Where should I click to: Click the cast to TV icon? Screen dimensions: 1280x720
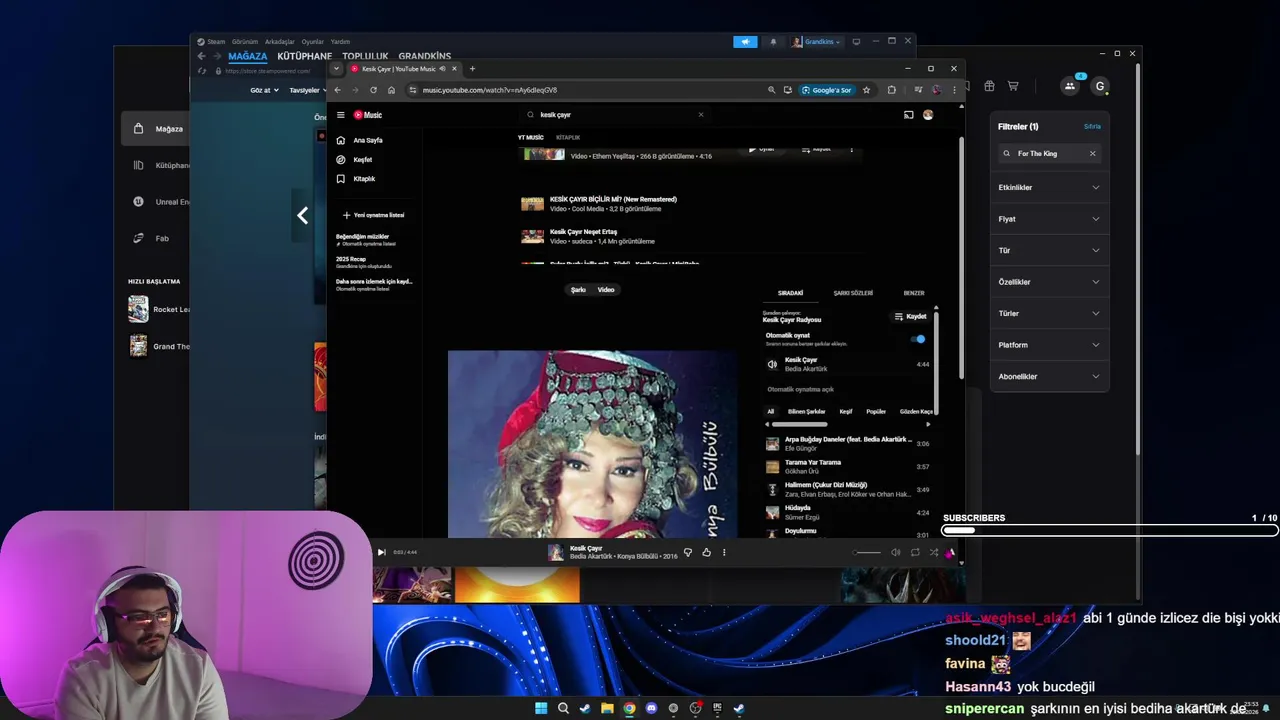(x=908, y=115)
